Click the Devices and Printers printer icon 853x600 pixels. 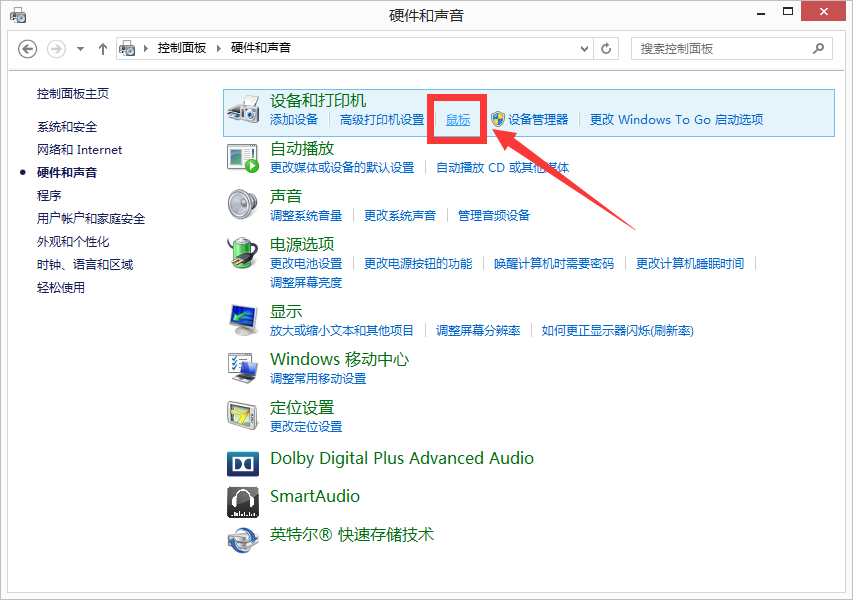pyautogui.click(x=243, y=109)
